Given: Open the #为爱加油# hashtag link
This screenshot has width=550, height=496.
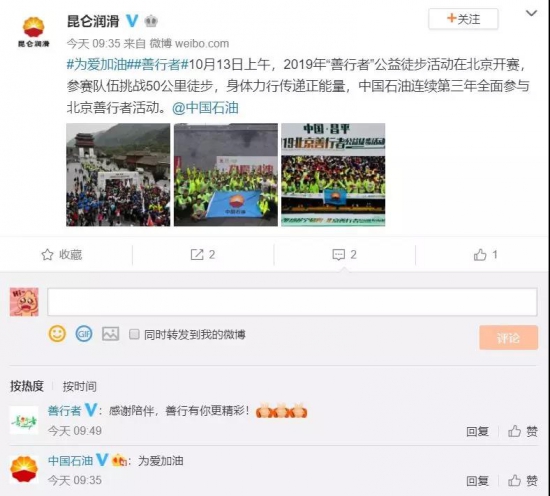Looking at the screenshot, I should 96,65.
